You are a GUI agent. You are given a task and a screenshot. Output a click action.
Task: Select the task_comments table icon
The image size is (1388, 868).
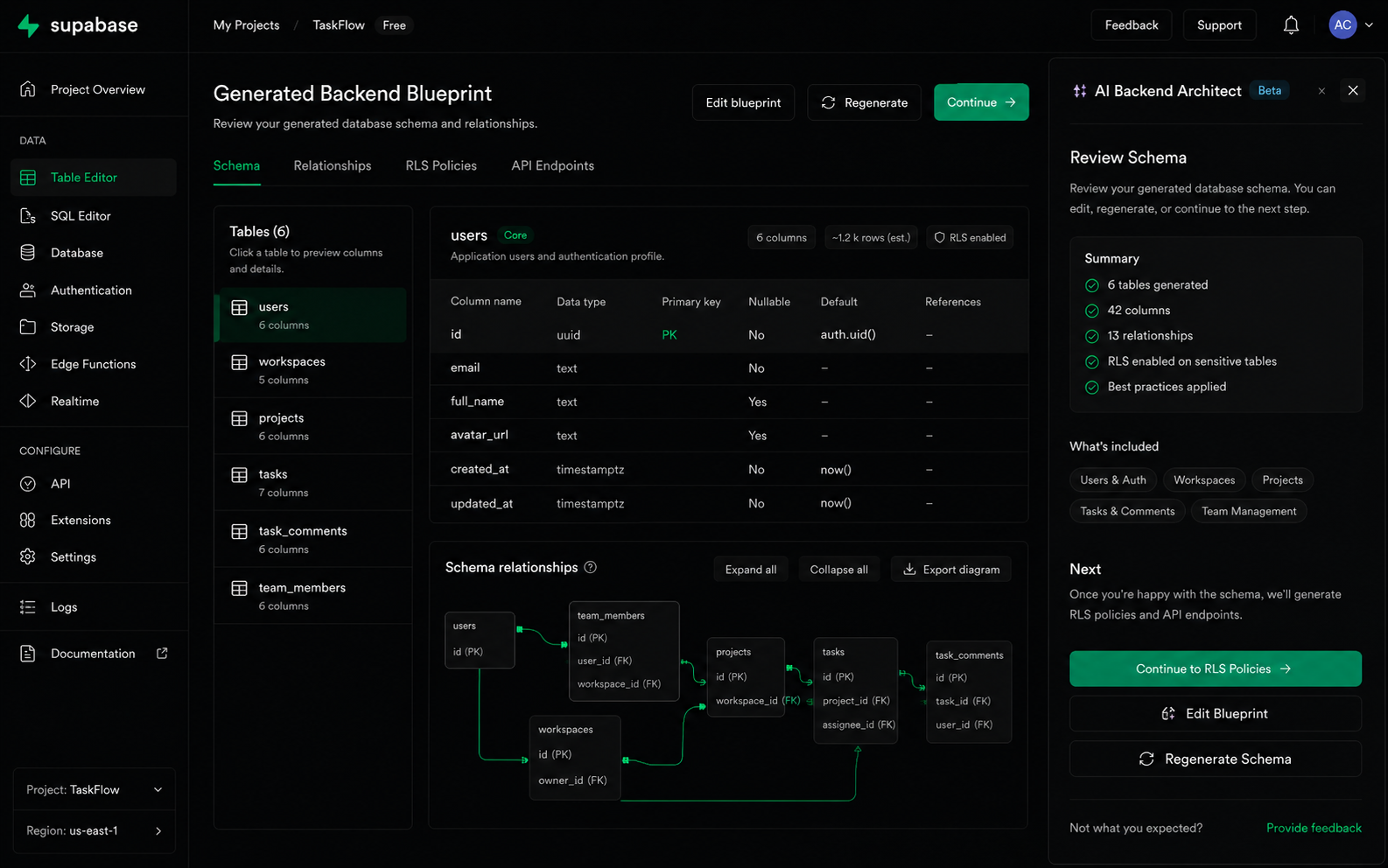239,532
